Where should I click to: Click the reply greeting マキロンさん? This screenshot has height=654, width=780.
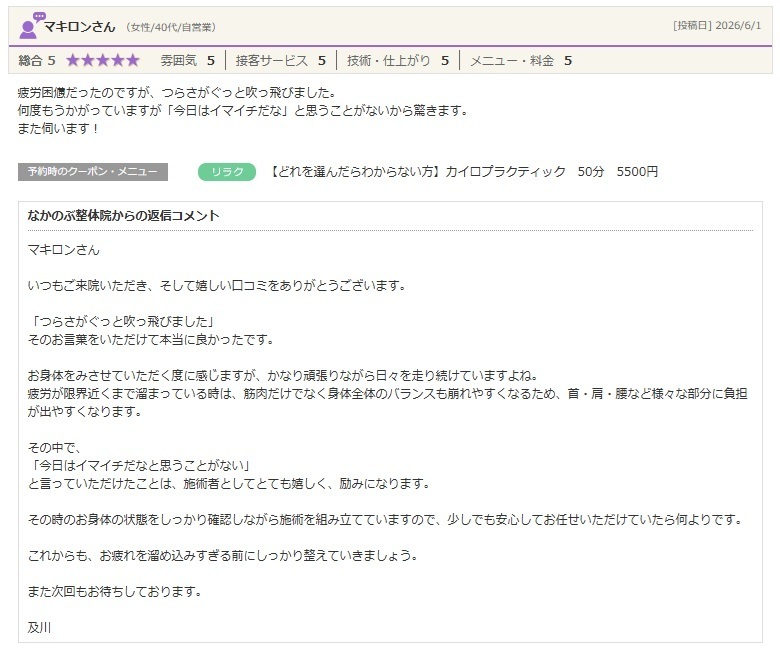click(64, 250)
